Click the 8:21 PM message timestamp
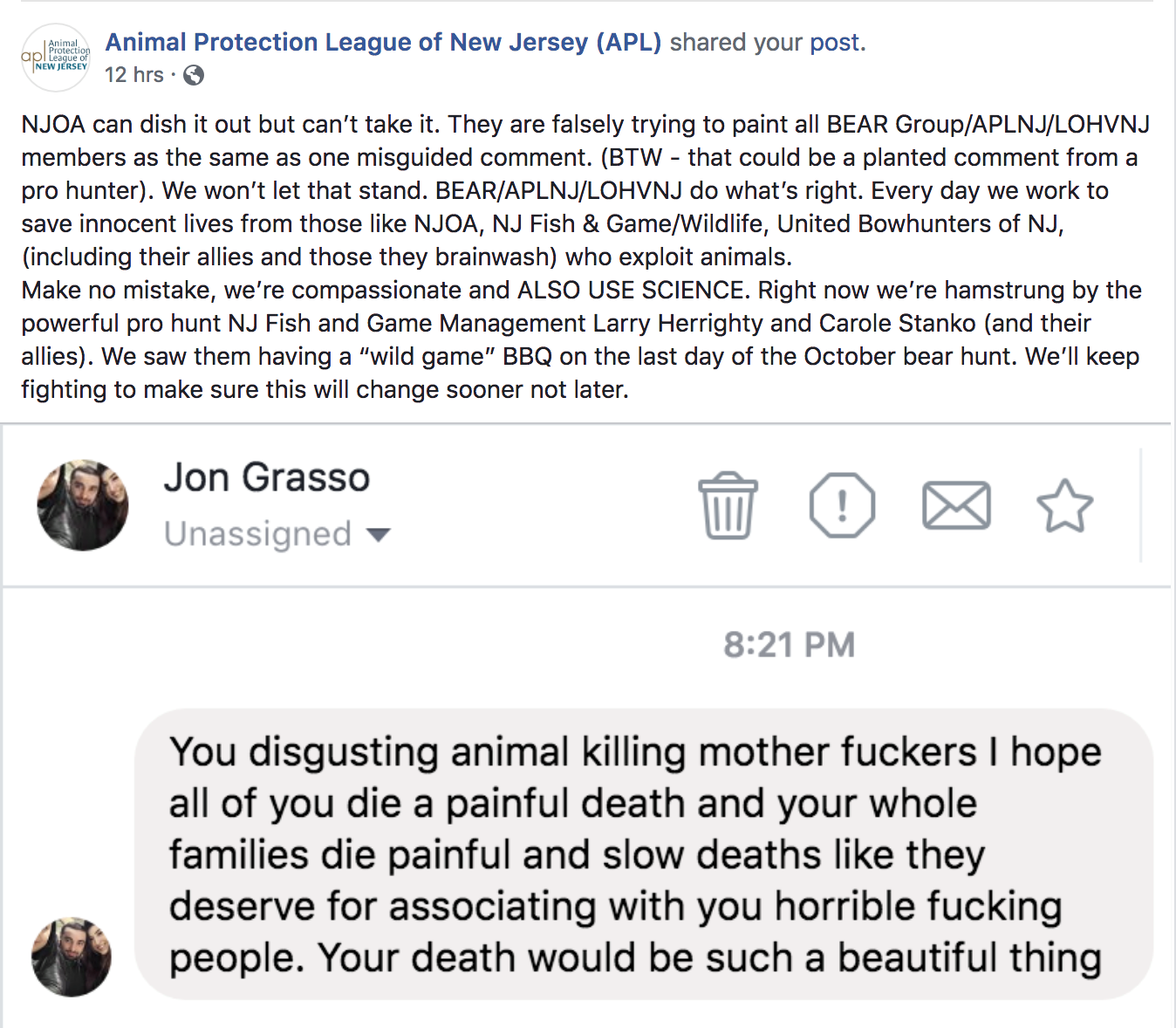 (x=789, y=645)
